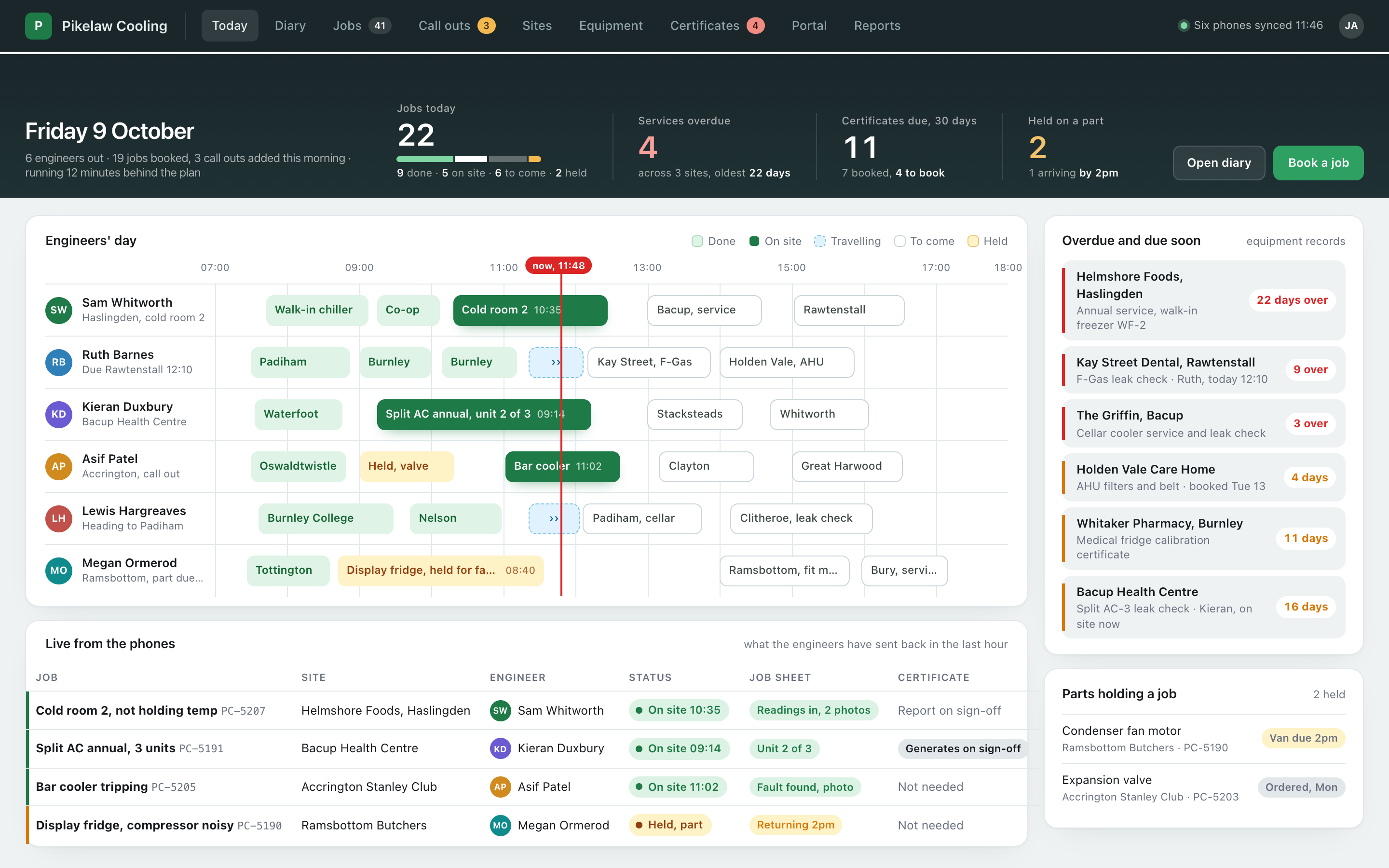Click Ruth Barnes' RB avatar

(58, 362)
